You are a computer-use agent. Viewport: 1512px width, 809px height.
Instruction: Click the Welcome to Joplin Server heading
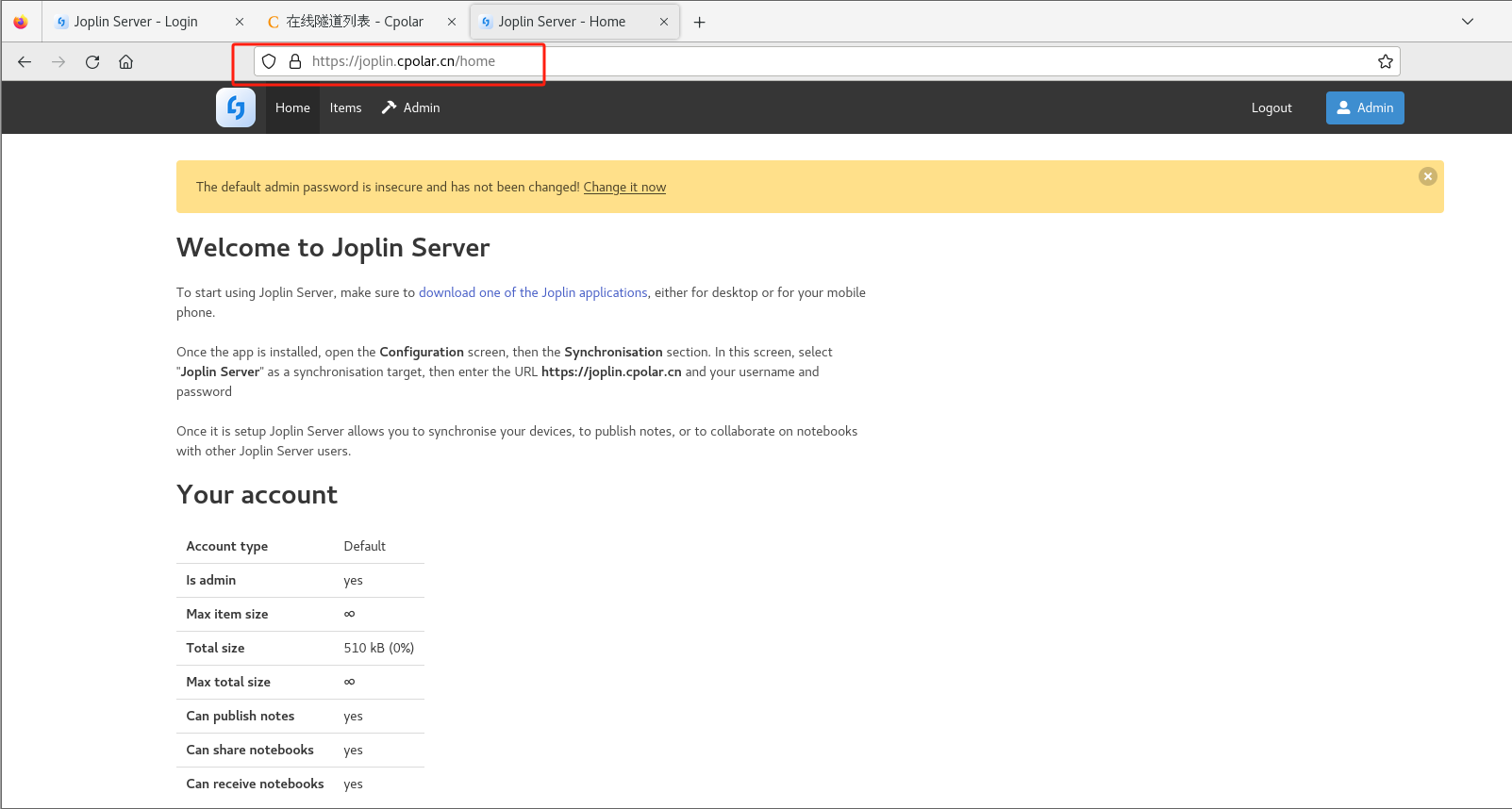tap(333, 247)
